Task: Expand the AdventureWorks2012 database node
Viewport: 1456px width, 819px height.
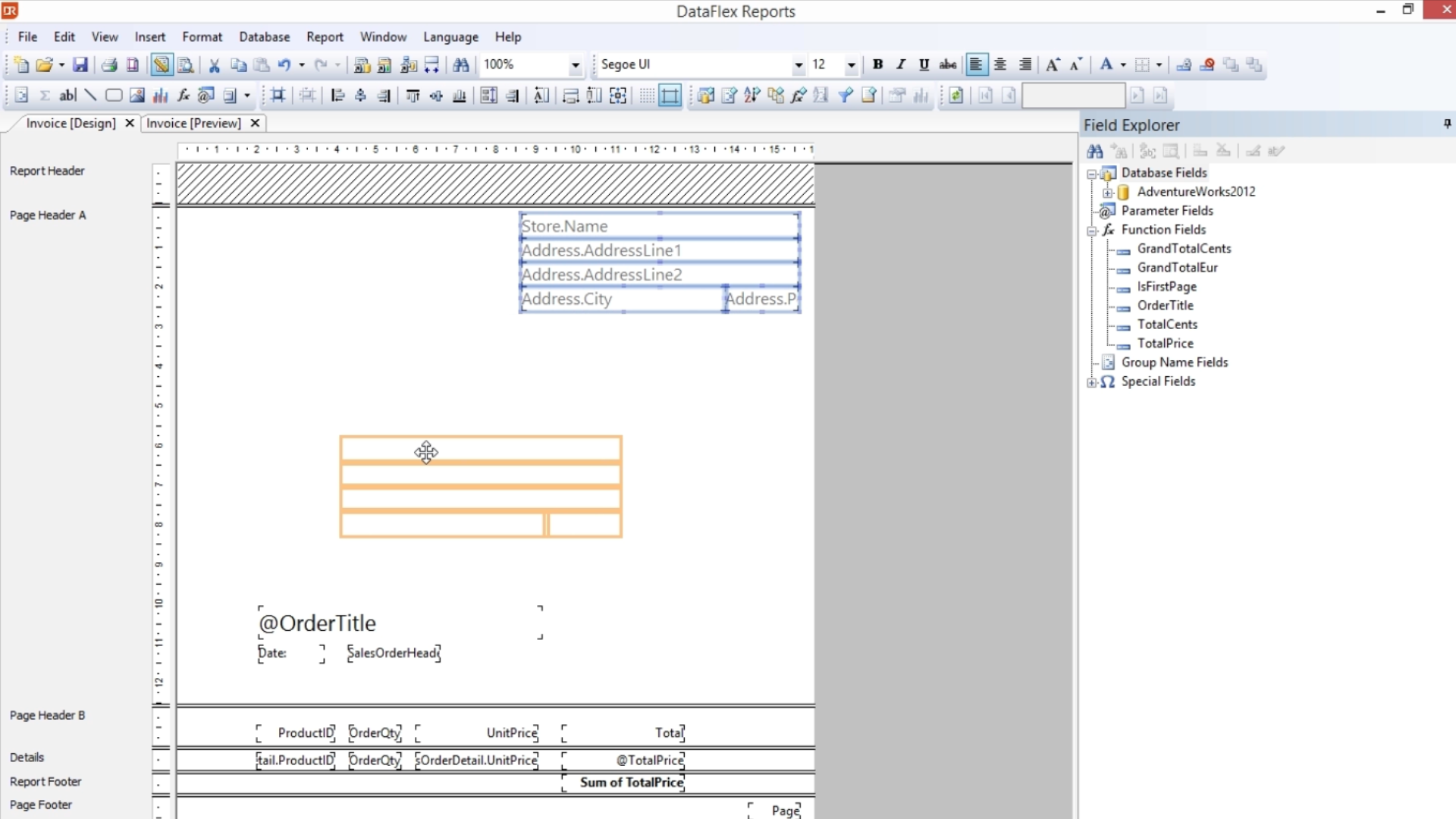Action: coord(1107,193)
